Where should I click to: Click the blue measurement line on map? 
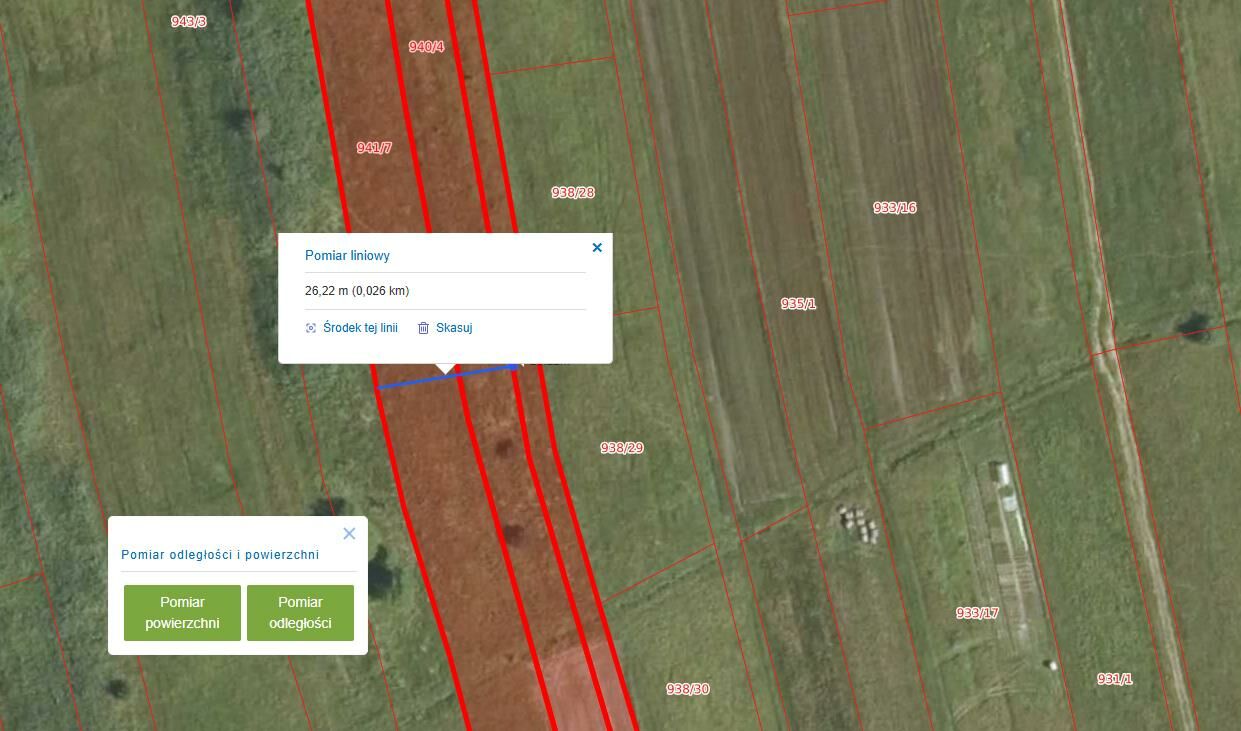coord(410,382)
